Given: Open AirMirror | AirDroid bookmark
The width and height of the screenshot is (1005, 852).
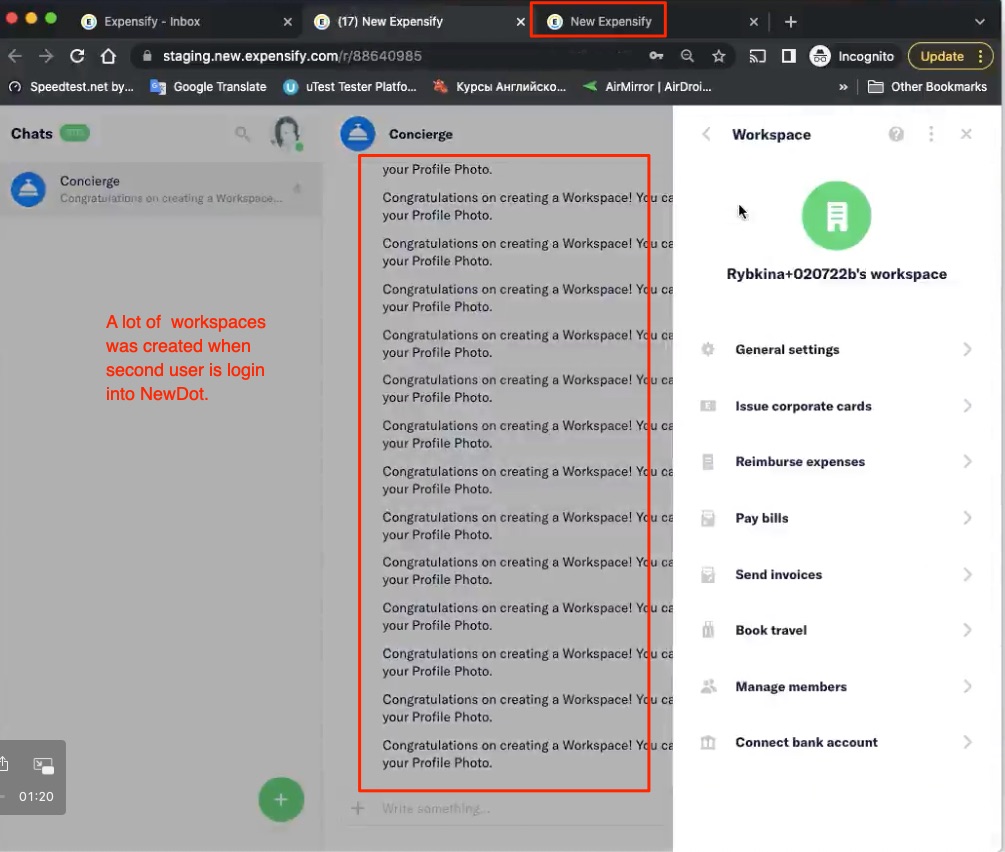Looking at the screenshot, I should [x=647, y=87].
